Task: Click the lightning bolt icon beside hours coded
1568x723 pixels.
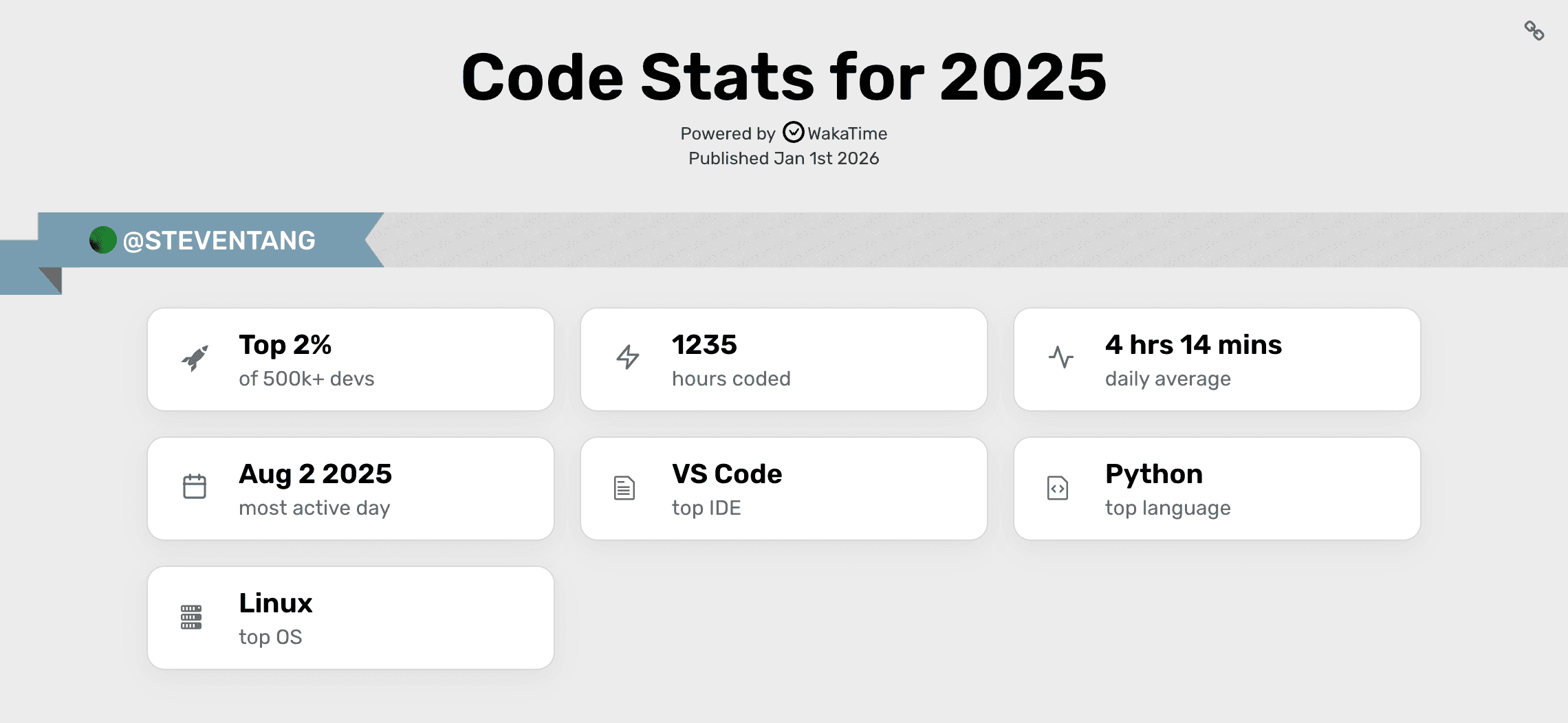Action: (627, 357)
